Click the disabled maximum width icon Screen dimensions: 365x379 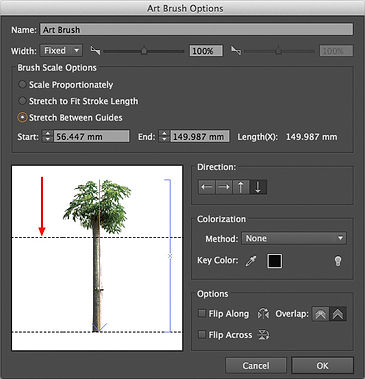tap(236, 51)
